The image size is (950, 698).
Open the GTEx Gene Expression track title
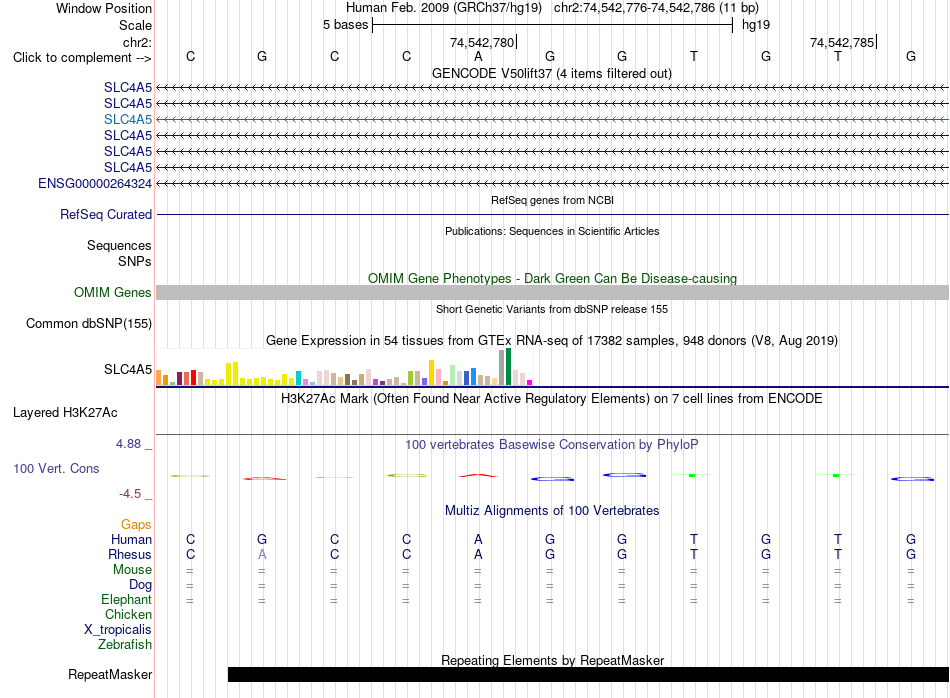coord(552,341)
